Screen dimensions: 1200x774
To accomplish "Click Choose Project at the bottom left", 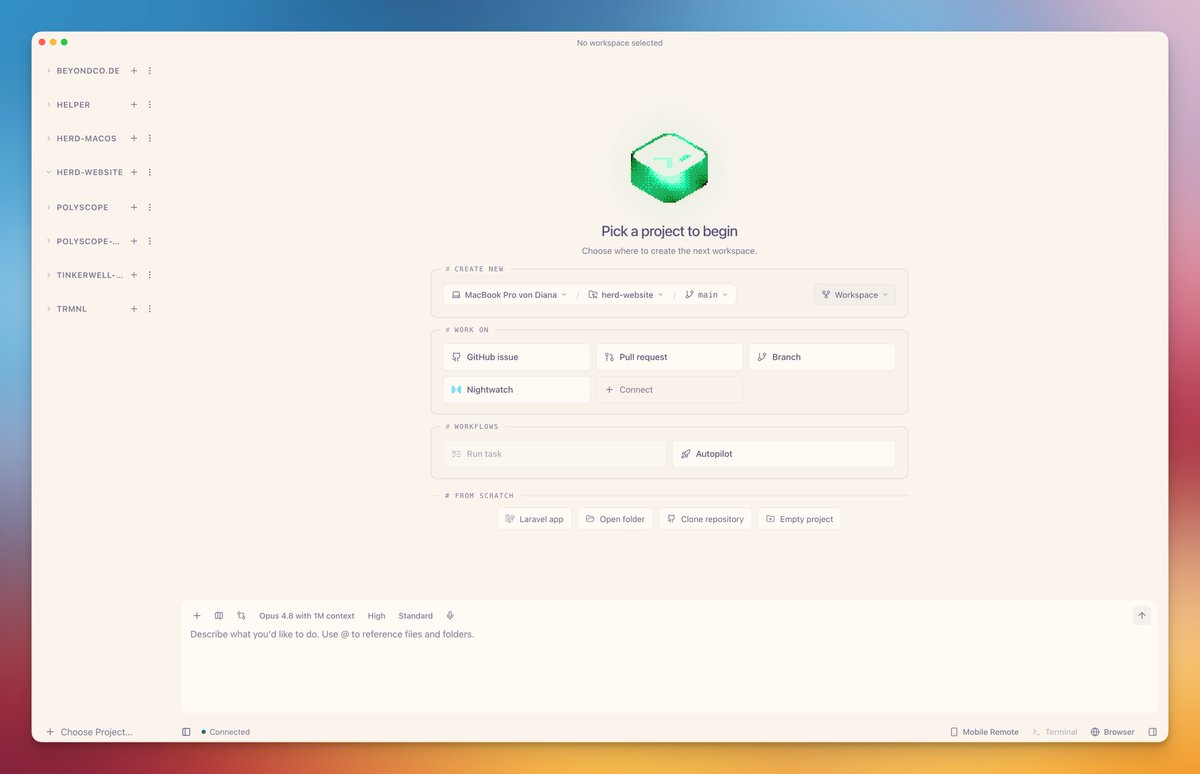I will pyautogui.click(x=89, y=732).
